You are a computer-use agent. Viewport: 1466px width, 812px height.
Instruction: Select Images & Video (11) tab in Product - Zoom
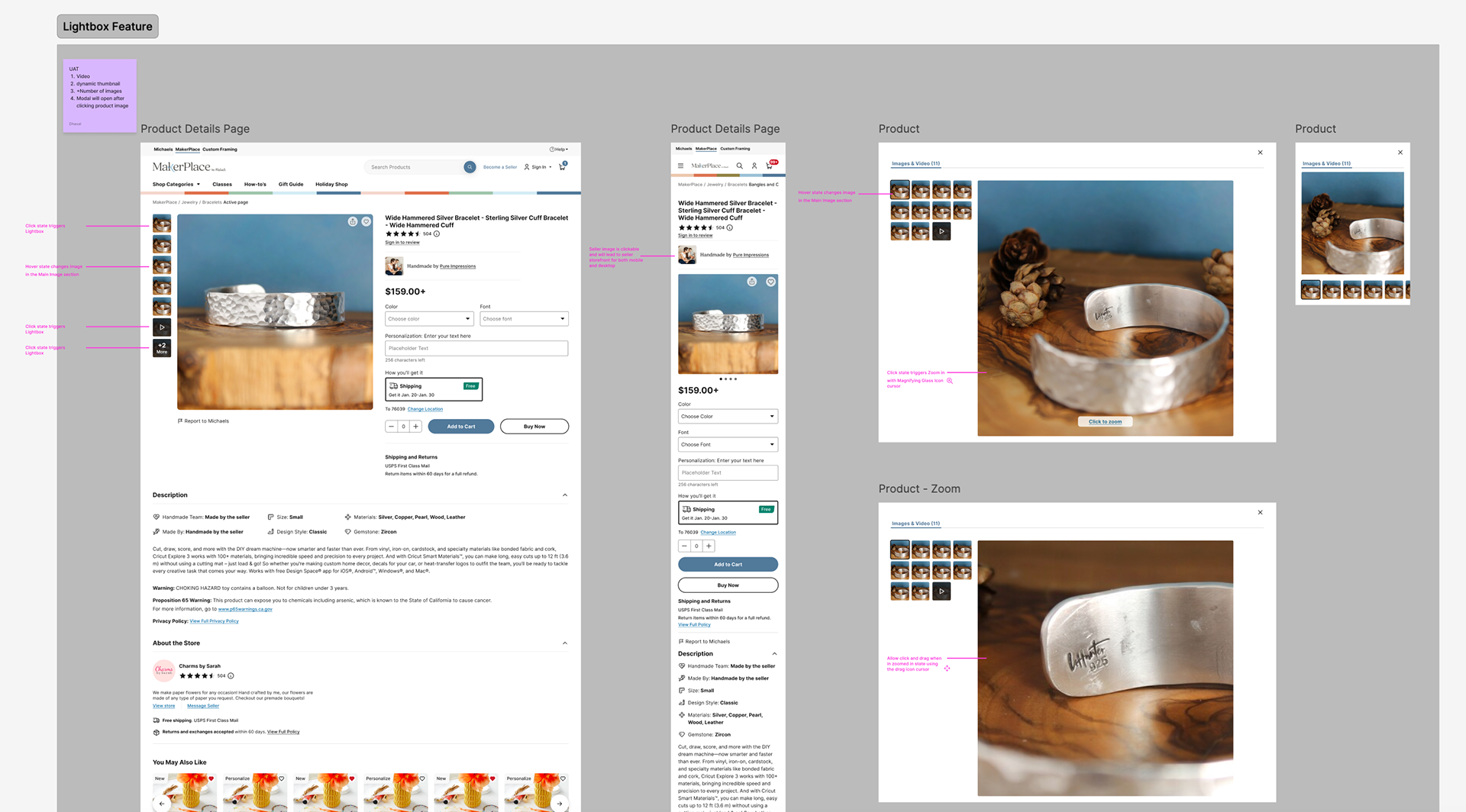click(915, 524)
